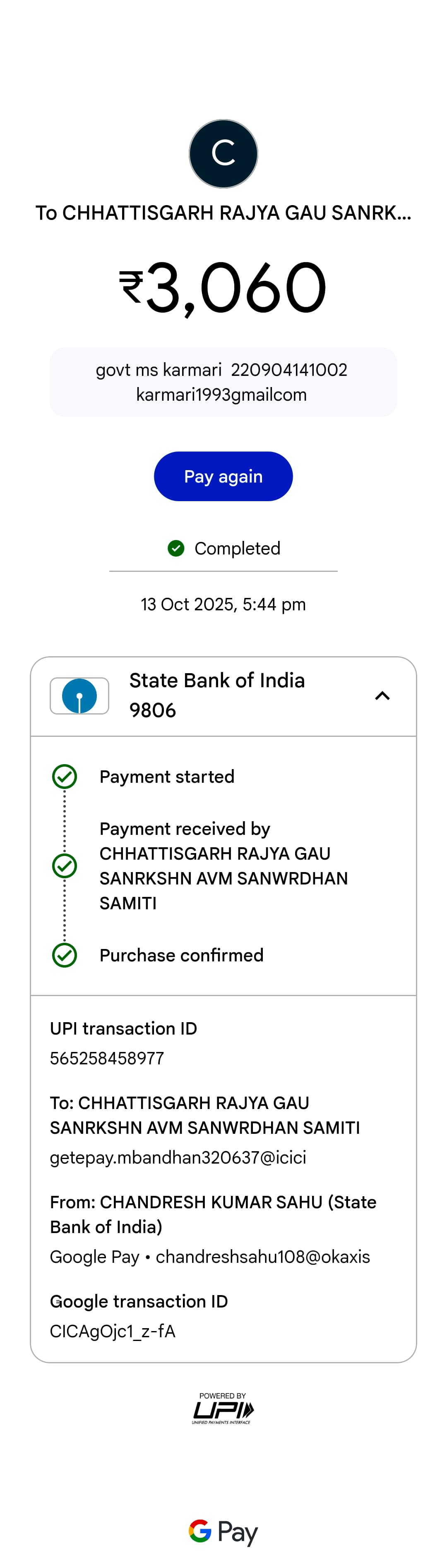This screenshot has height=1568, width=447.
Task: Select the Google transaction ID value
Action: [x=113, y=1331]
